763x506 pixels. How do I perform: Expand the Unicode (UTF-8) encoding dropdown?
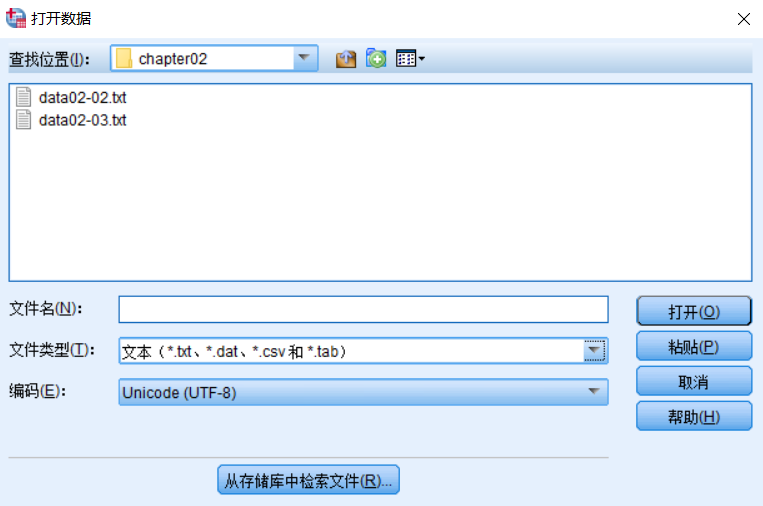point(363,392)
